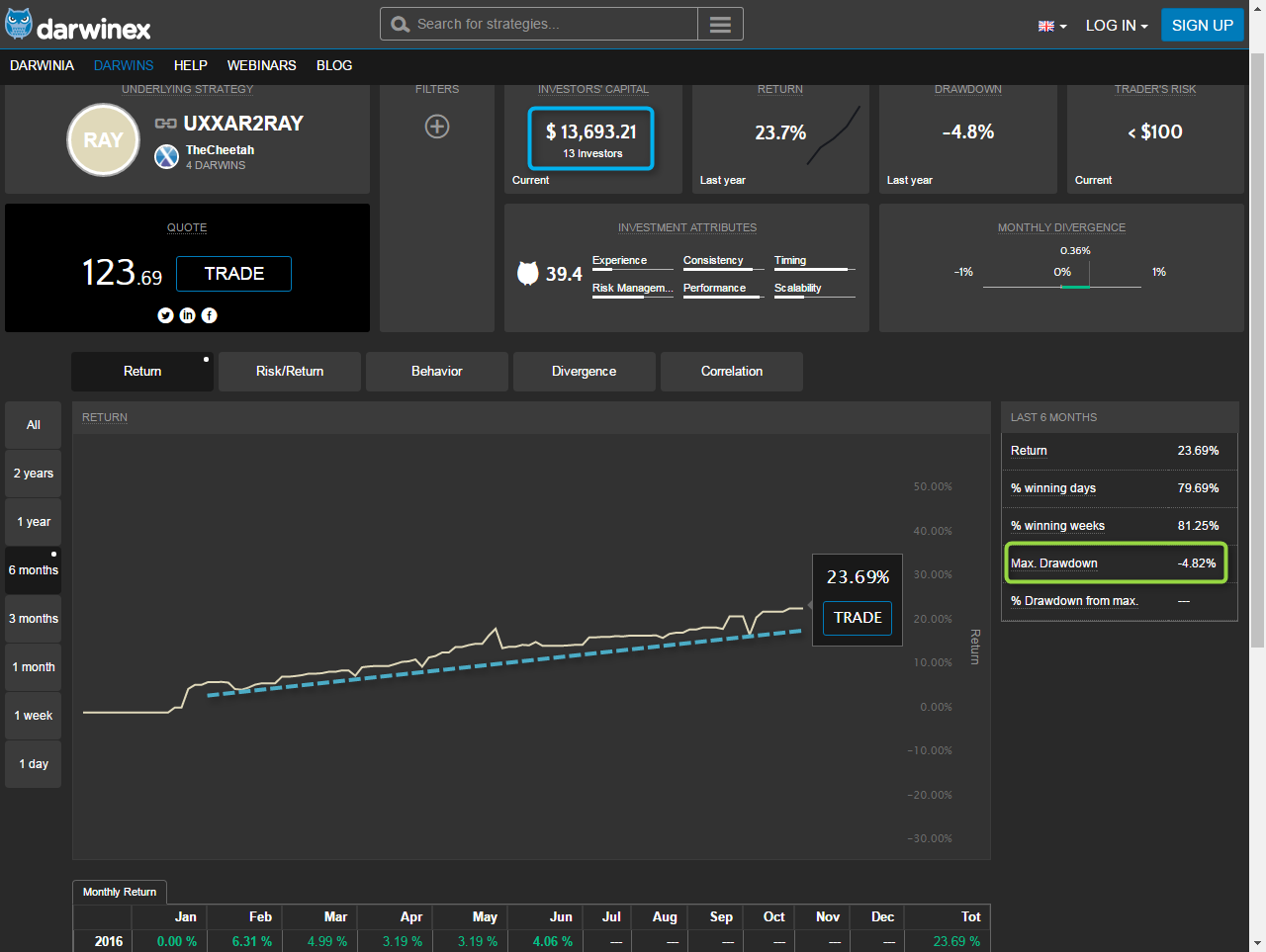This screenshot has height=952, width=1266.
Task: Select the 1 year time range
Action: click(x=34, y=522)
